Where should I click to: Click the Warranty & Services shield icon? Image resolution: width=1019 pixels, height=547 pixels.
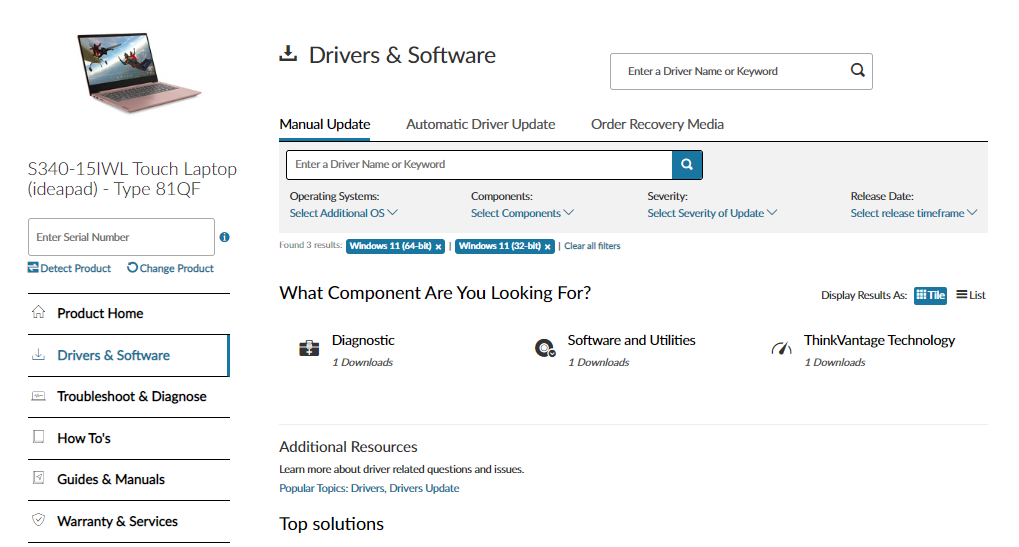pos(38,520)
